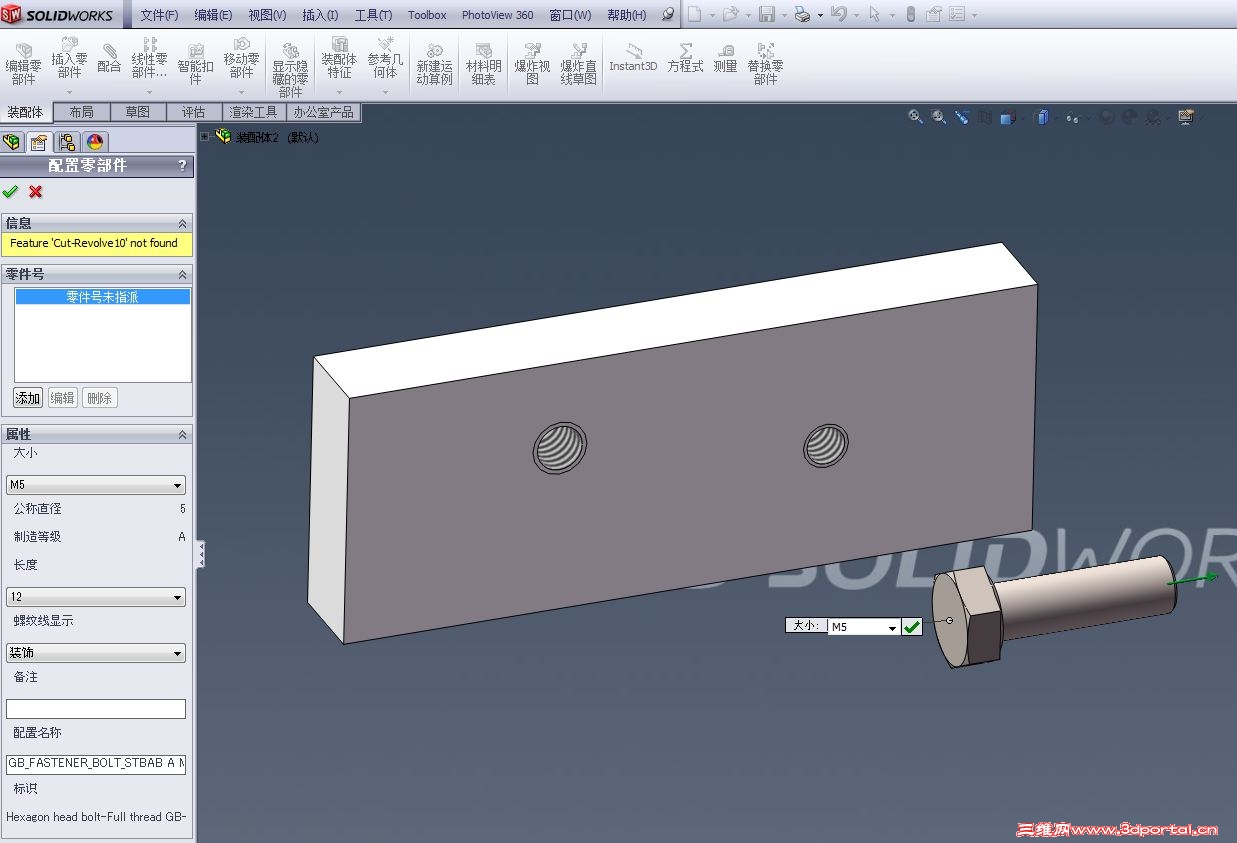Click the 备注 input field
1237x843 pixels.
pyautogui.click(x=96, y=709)
